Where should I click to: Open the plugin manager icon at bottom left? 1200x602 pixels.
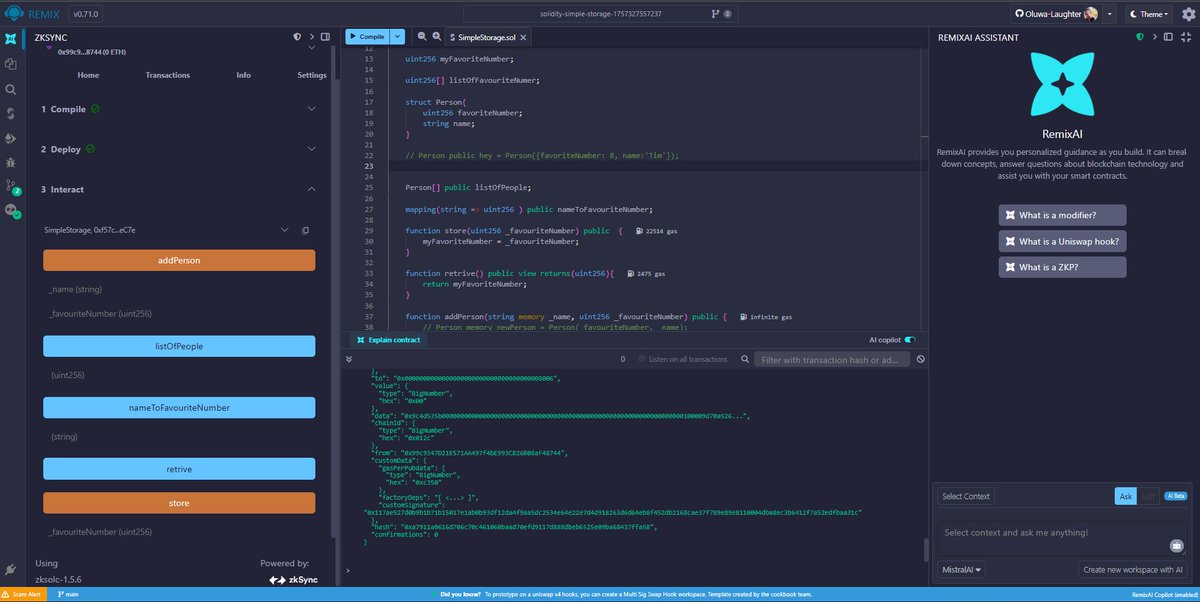(x=11, y=569)
